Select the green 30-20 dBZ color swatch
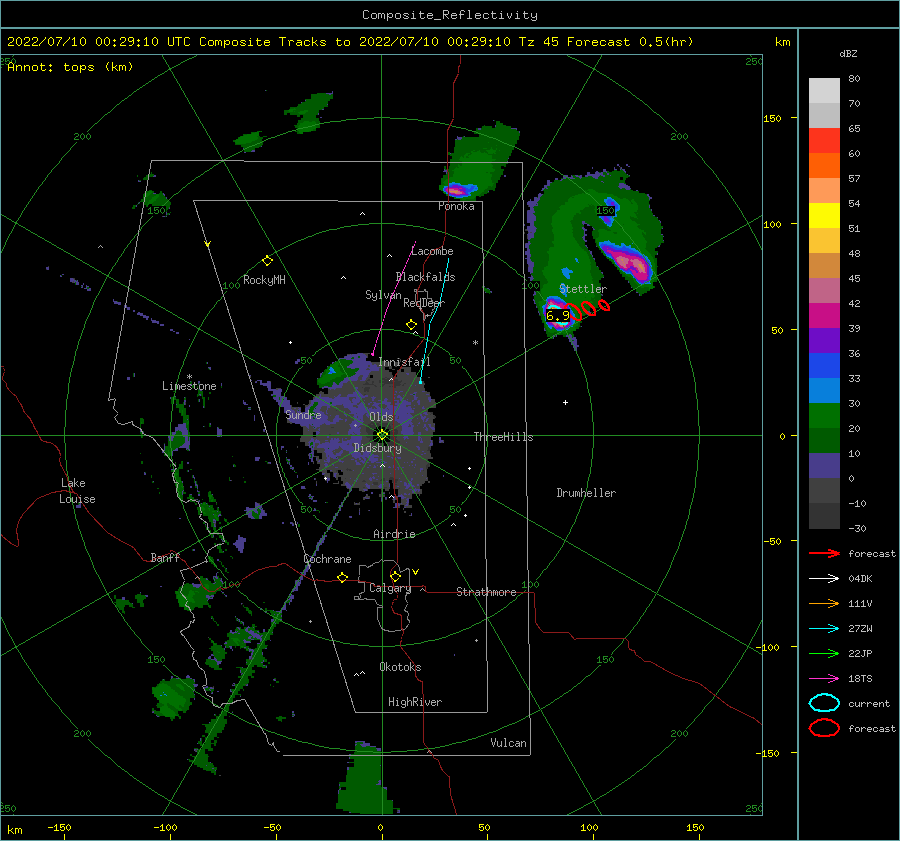Screen dimensions: 900x841 pyautogui.click(x=824, y=416)
